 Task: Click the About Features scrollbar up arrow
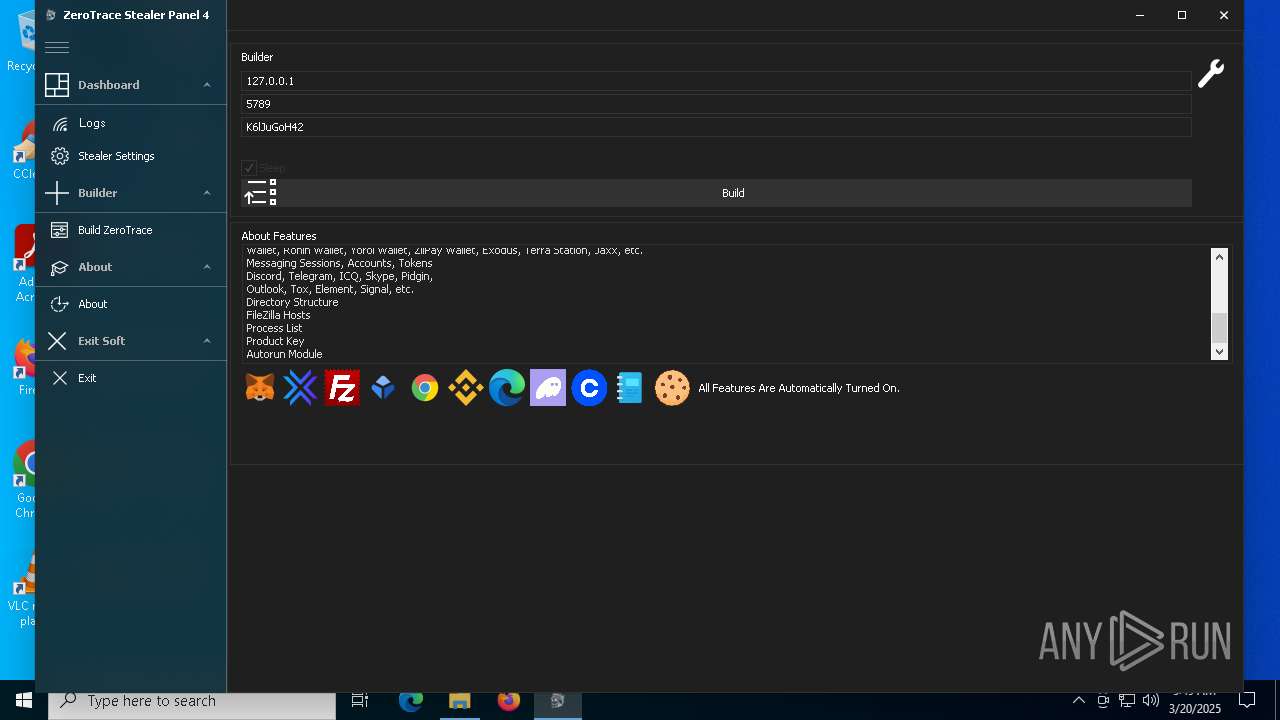(1219, 257)
